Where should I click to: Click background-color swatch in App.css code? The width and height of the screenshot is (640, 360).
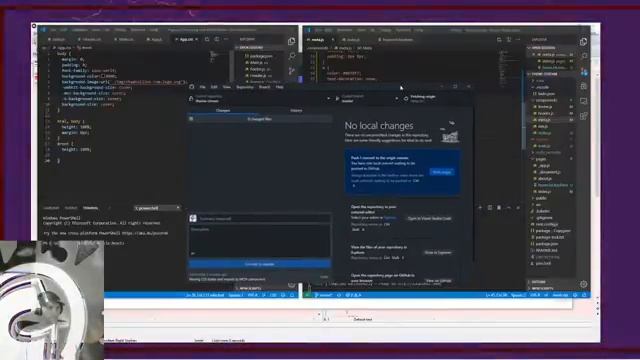point(103,76)
